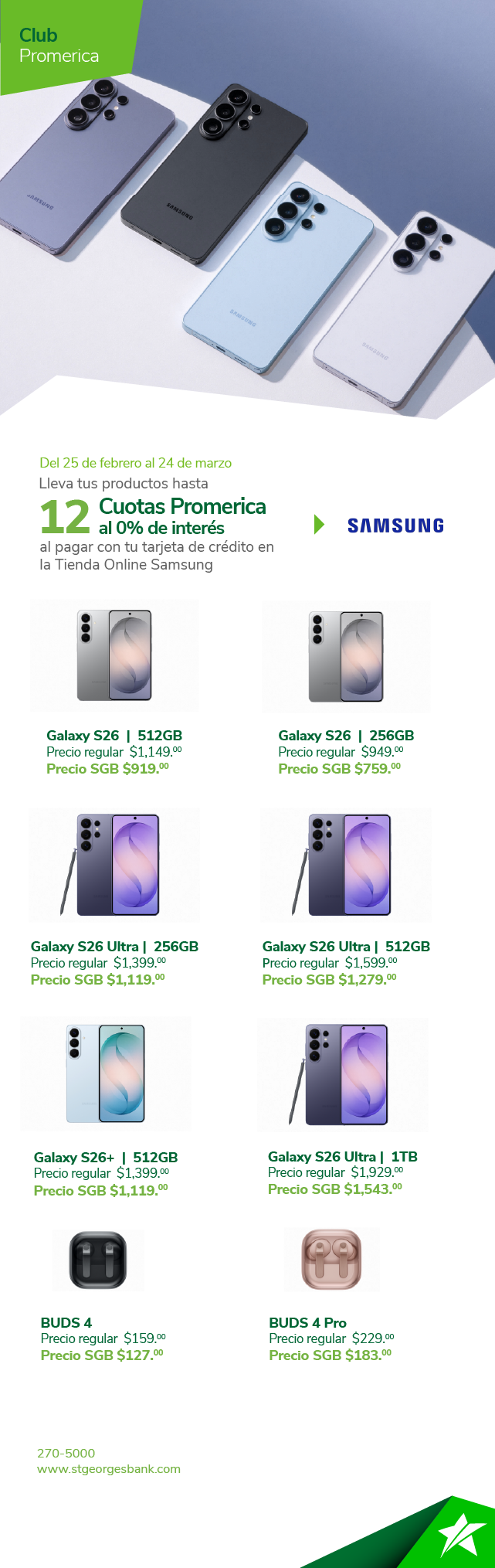
Task: Click the green arrow beside Samsung logo
Action: point(319,525)
